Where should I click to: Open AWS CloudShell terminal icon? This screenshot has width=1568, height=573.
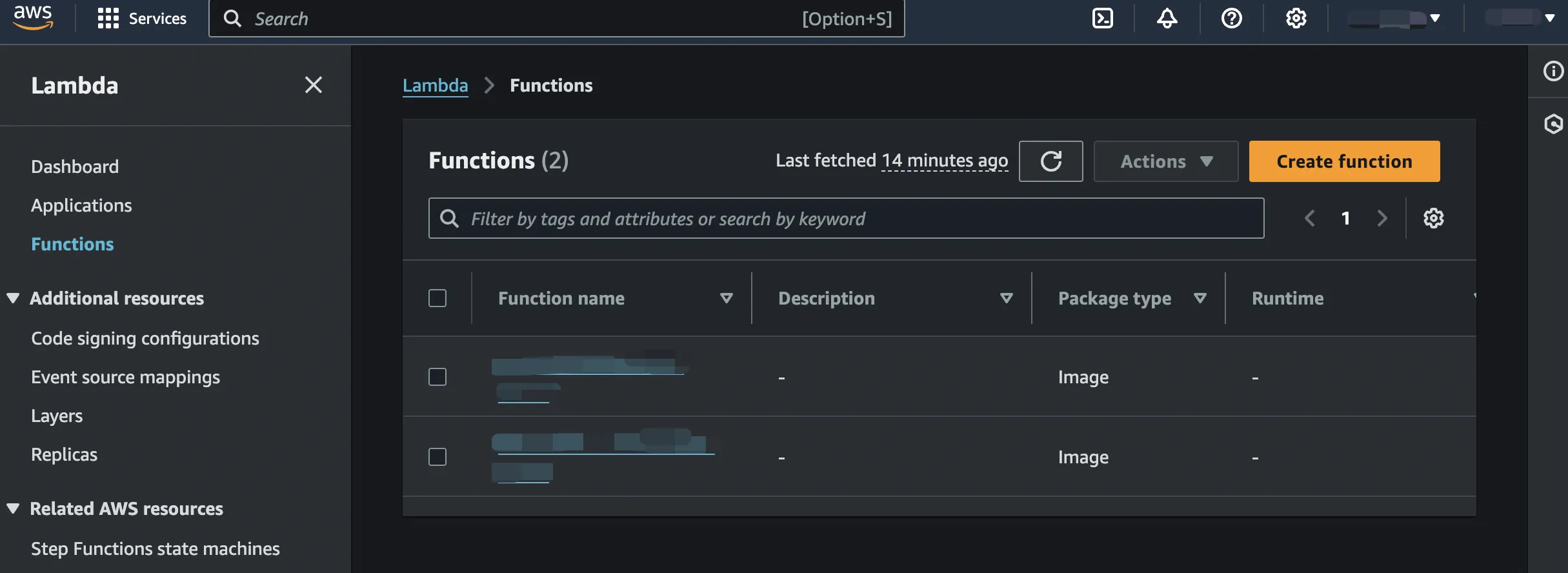coord(1102,18)
